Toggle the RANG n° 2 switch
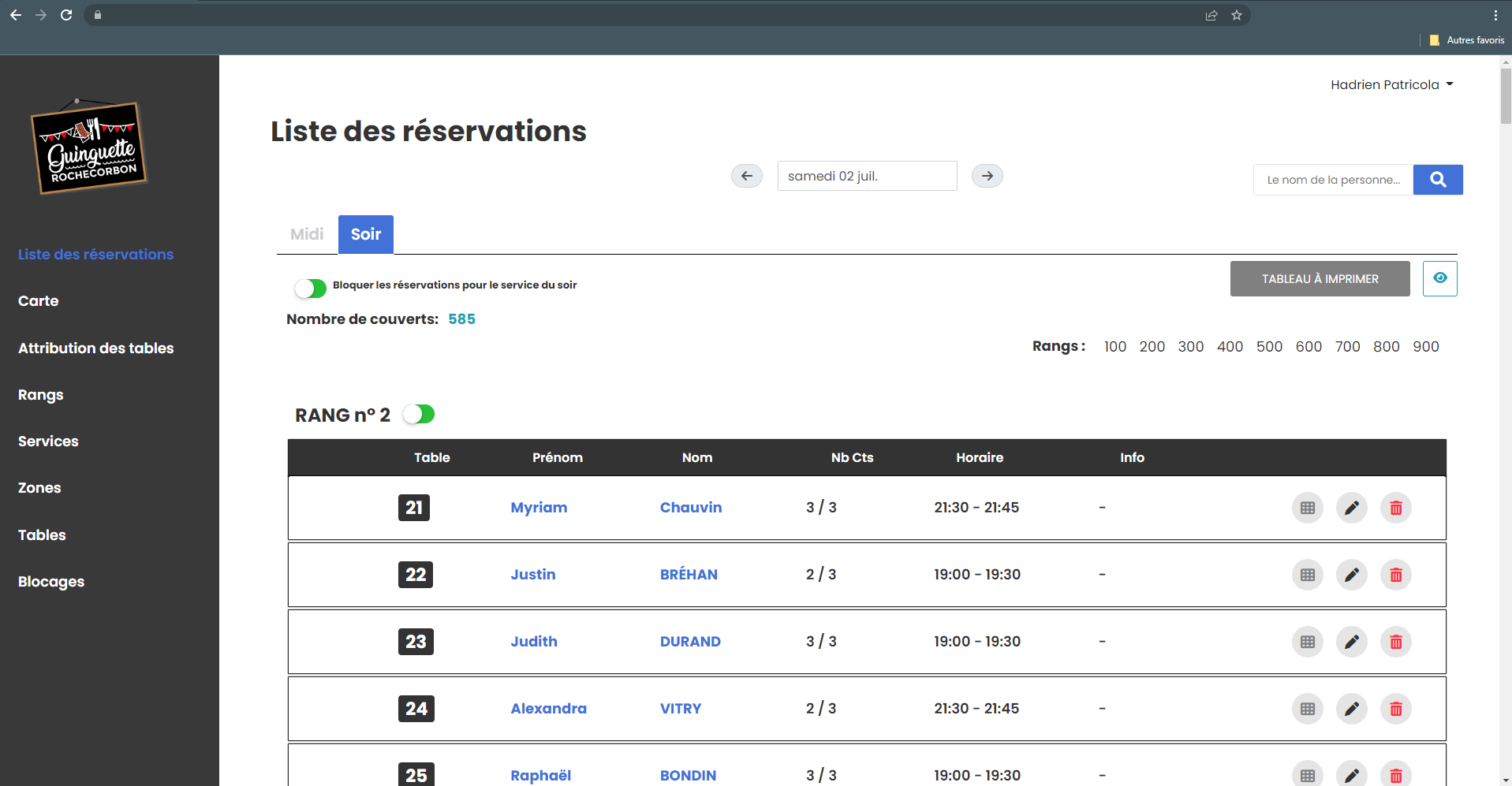 (419, 415)
